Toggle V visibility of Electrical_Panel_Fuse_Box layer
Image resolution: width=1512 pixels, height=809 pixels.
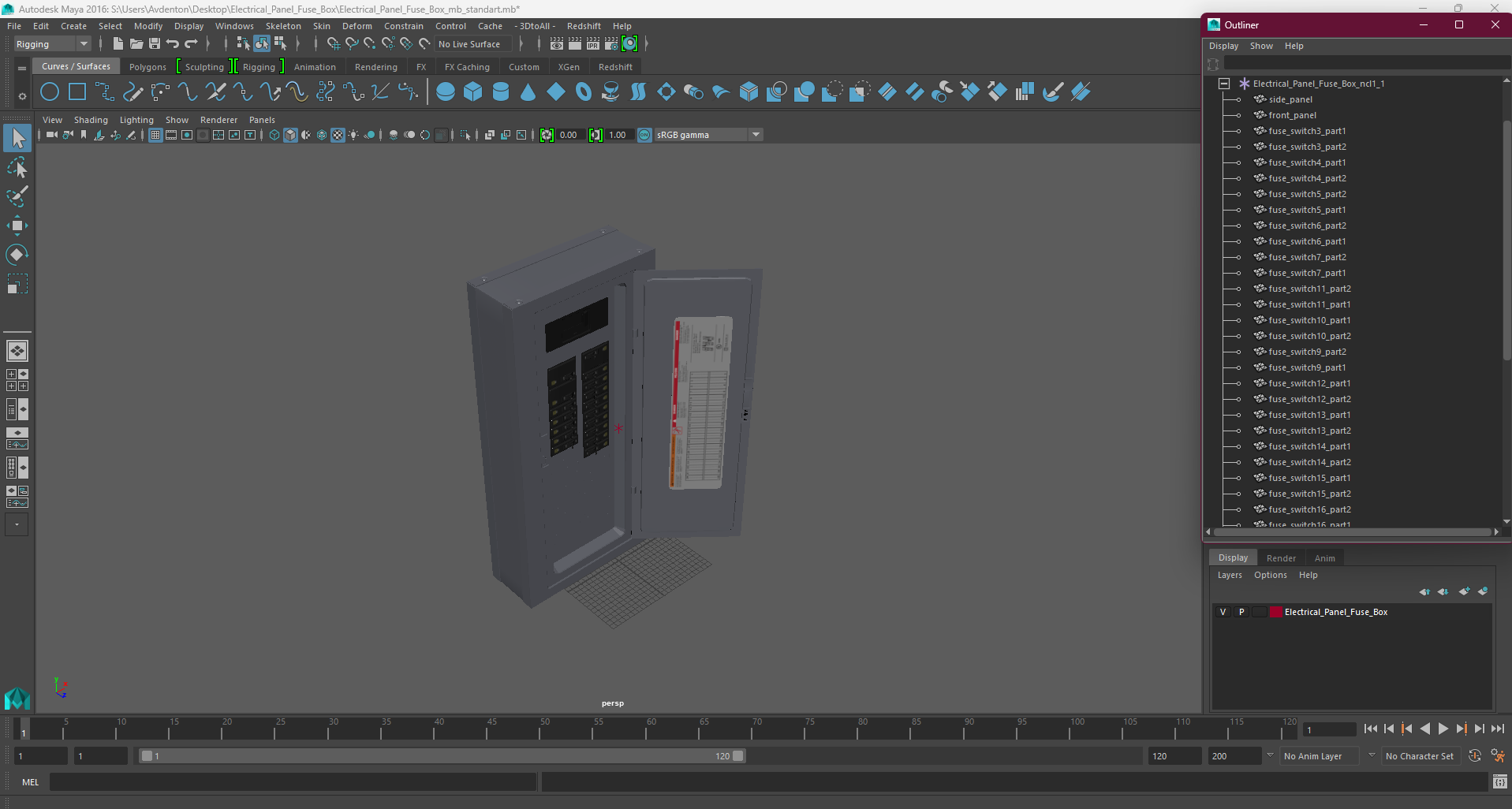click(1223, 612)
